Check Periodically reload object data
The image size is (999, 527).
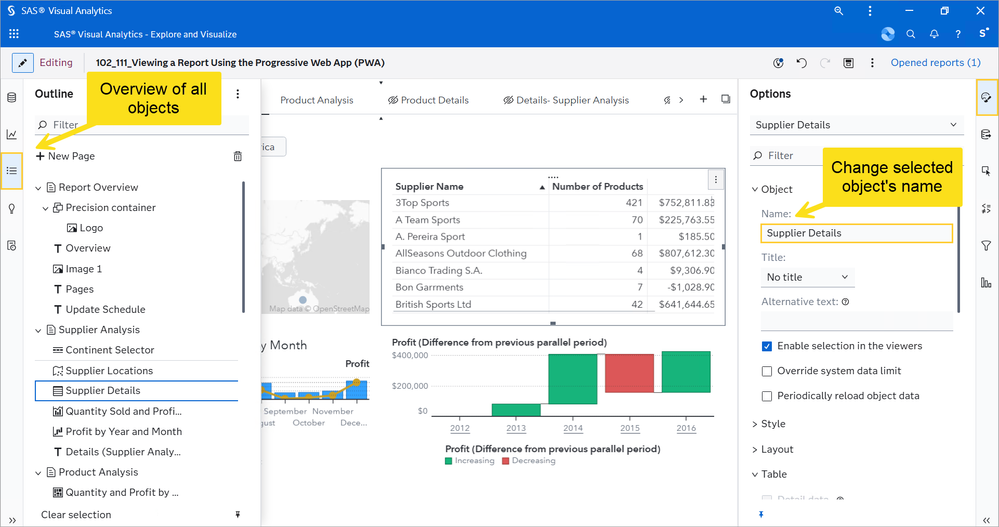(x=767, y=396)
